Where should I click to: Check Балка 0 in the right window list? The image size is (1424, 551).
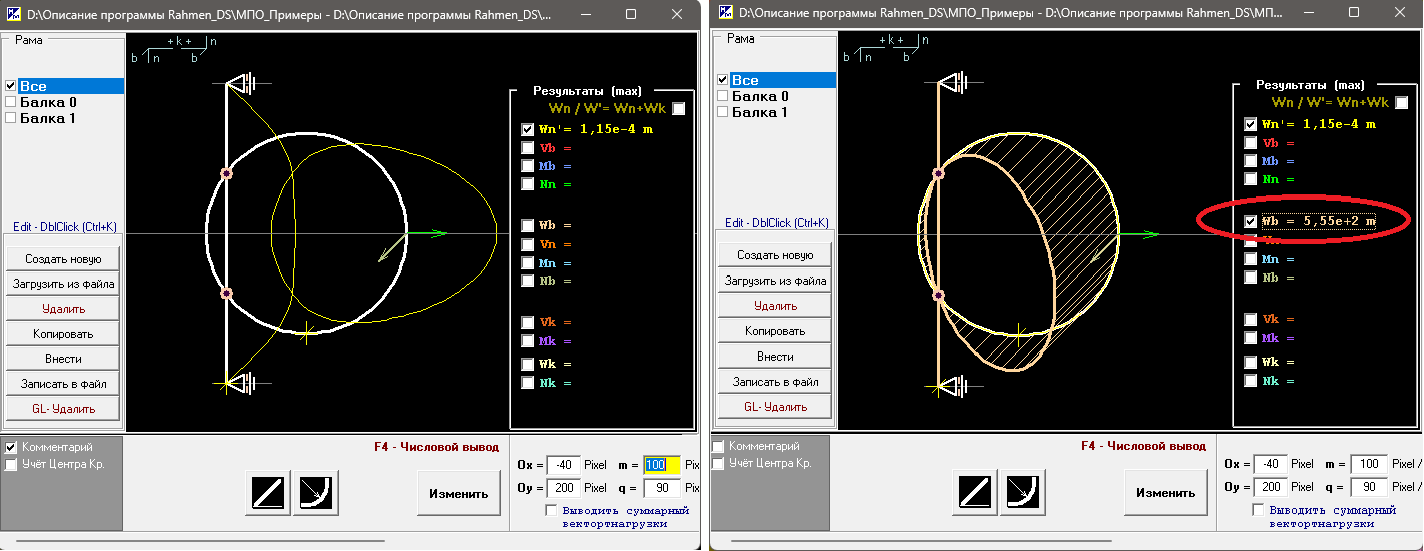point(723,96)
